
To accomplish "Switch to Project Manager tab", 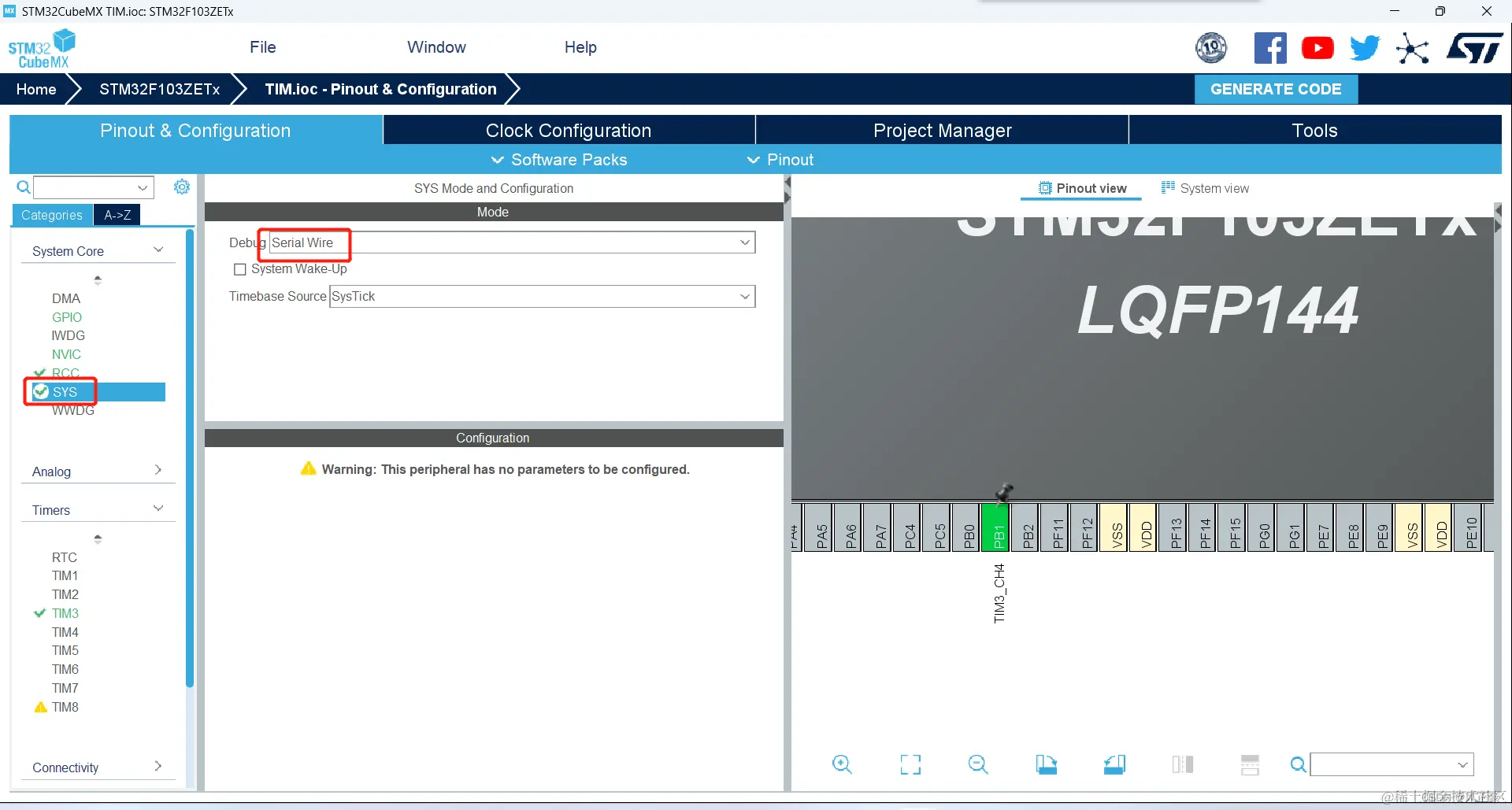I will (942, 130).
